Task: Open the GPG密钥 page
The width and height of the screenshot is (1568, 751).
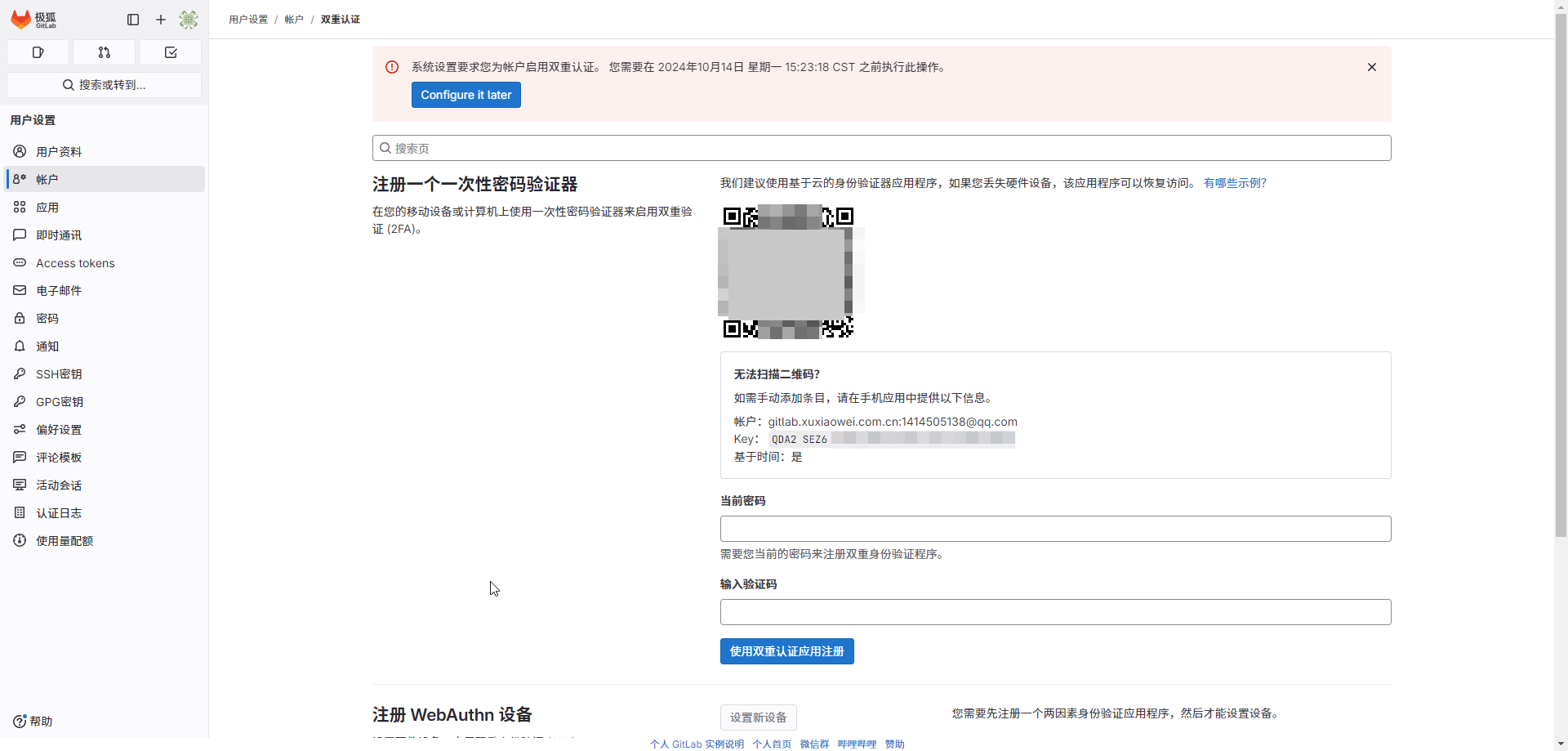Action: point(60,402)
